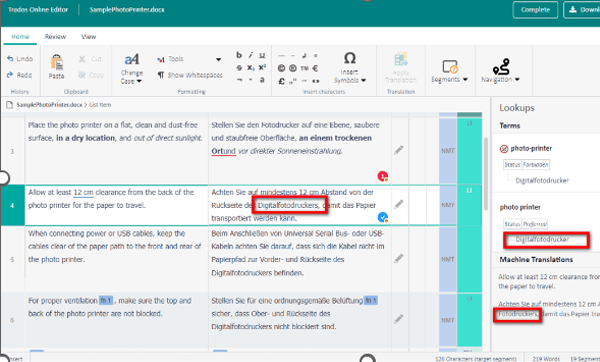Click the target text of segment 5
The height and width of the screenshot is (362, 600).
[297, 253]
